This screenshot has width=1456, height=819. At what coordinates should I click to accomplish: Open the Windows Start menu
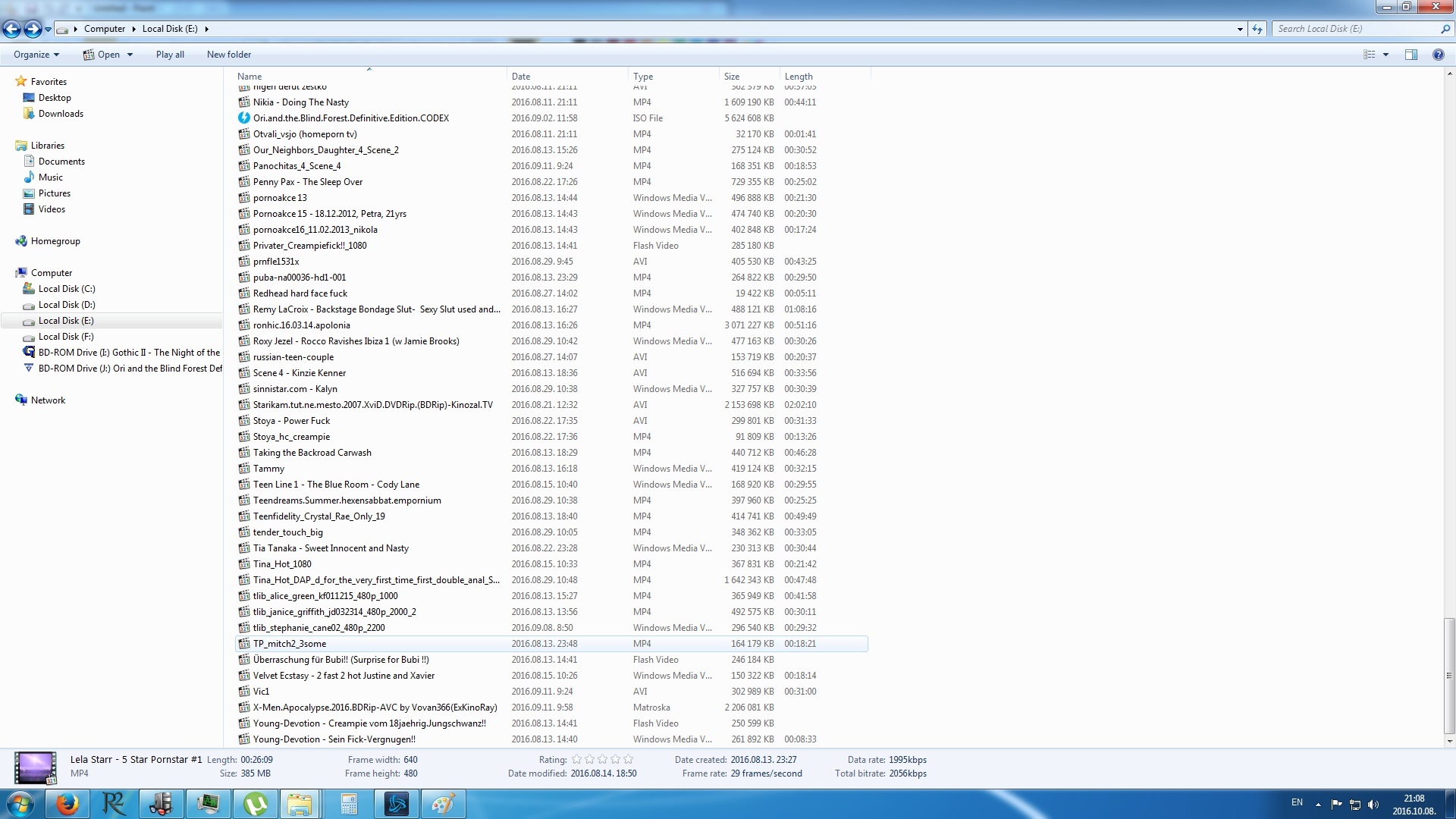[20, 804]
